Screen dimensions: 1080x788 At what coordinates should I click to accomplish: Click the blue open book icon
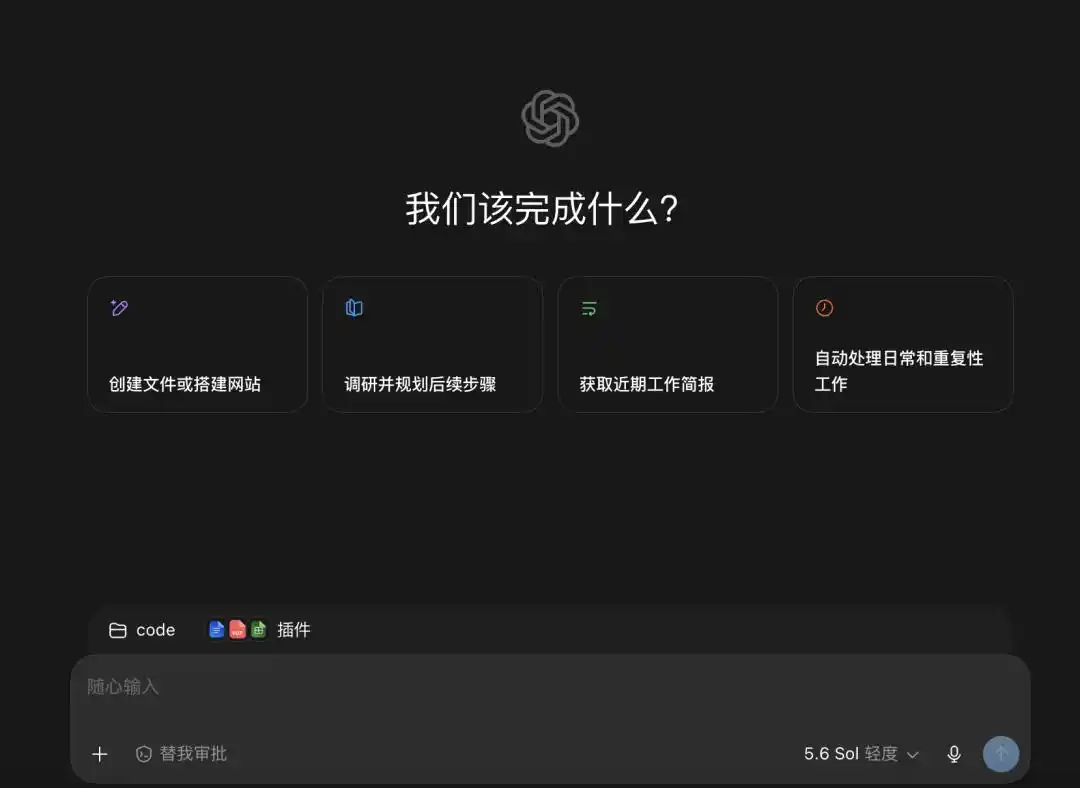click(354, 308)
